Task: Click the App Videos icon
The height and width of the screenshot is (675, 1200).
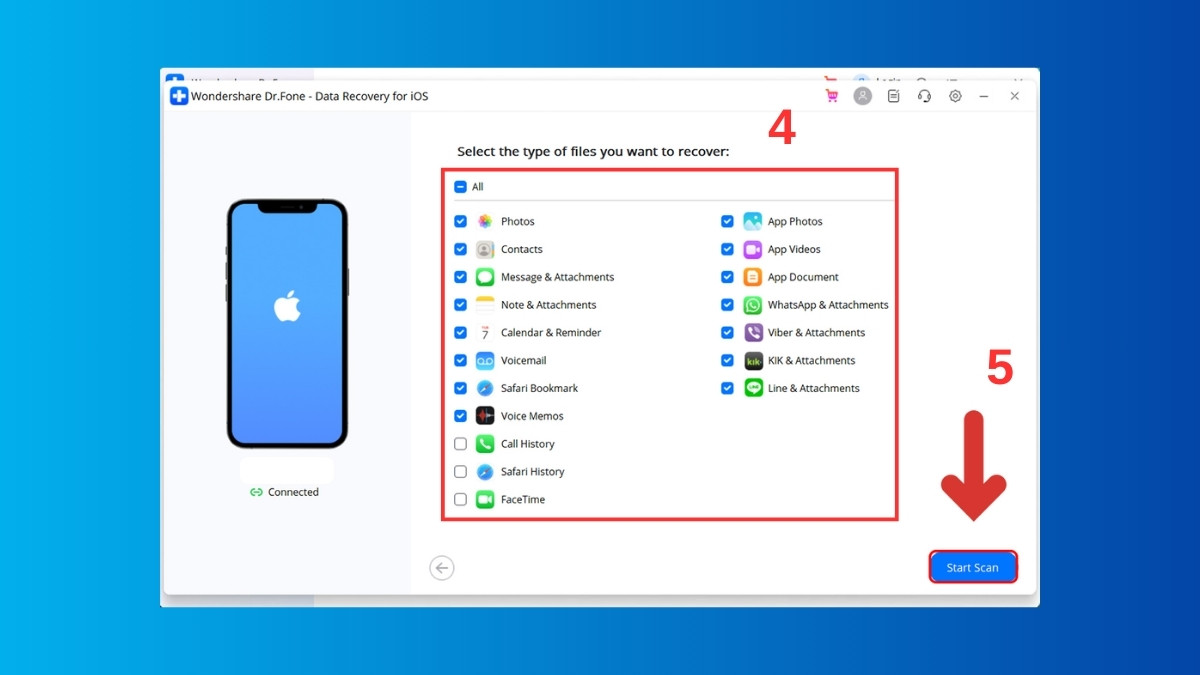Action: click(x=753, y=249)
